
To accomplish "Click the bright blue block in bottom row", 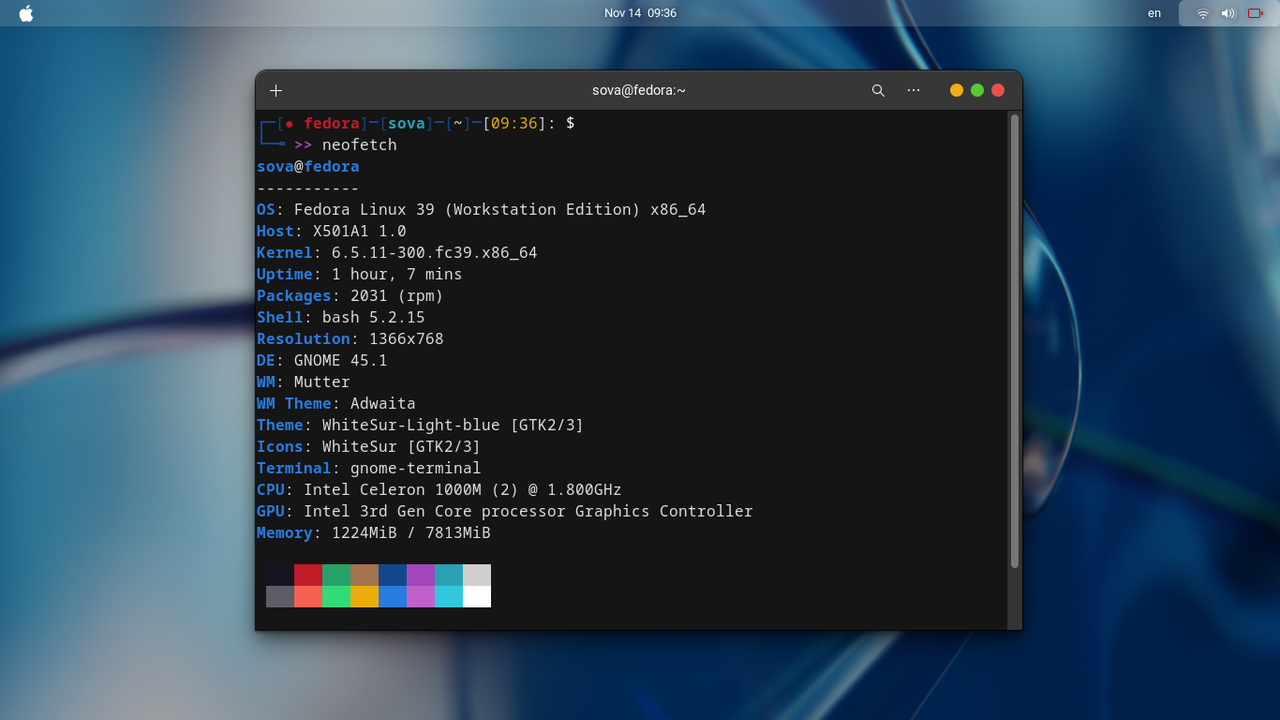I will tap(393, 596).
